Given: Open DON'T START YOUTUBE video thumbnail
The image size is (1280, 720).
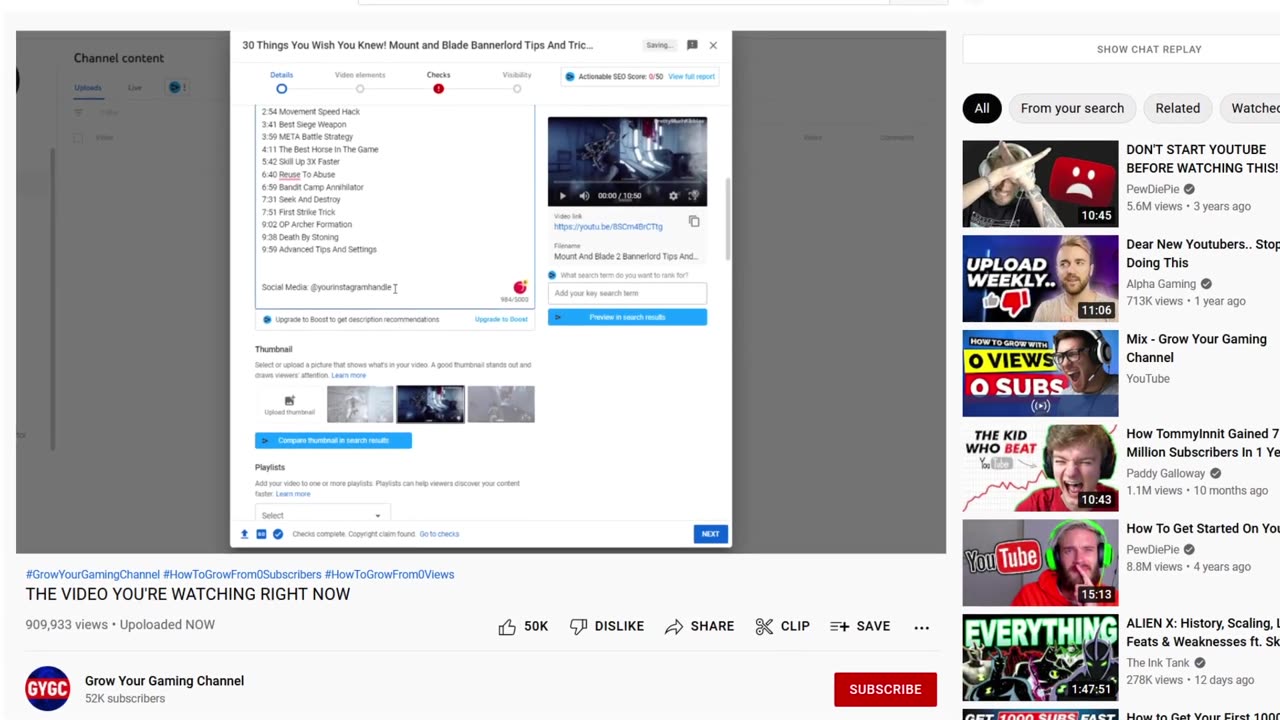Looking at the screenshot, I should point(1040,184).
